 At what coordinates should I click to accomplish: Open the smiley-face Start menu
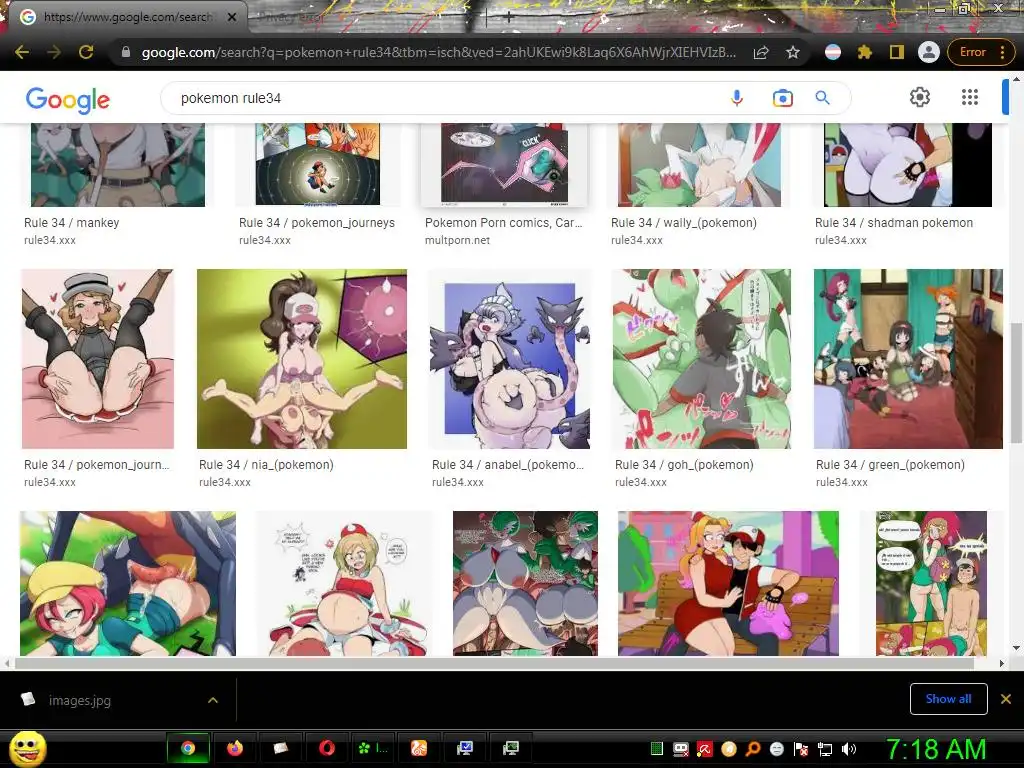[28, 748]
